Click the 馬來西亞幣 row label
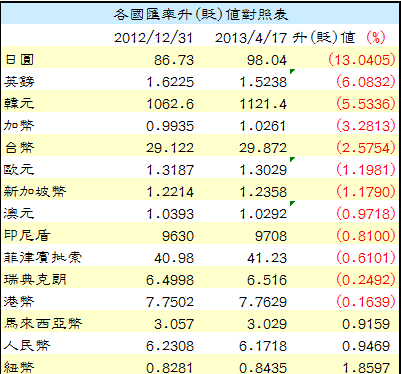 pyautogui.click(x=43, y=324)
